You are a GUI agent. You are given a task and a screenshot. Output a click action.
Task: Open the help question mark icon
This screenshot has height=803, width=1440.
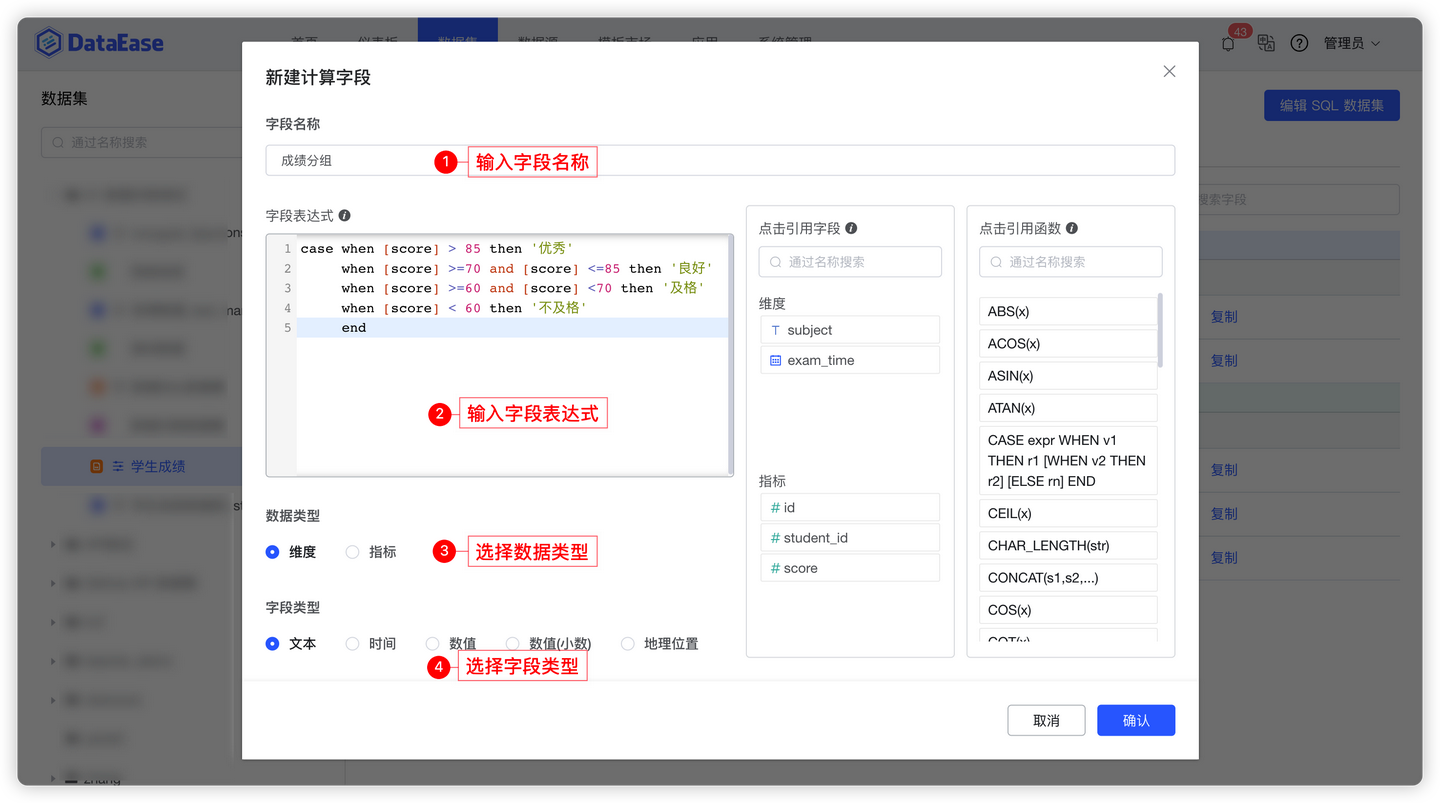tap(1299, 43)
